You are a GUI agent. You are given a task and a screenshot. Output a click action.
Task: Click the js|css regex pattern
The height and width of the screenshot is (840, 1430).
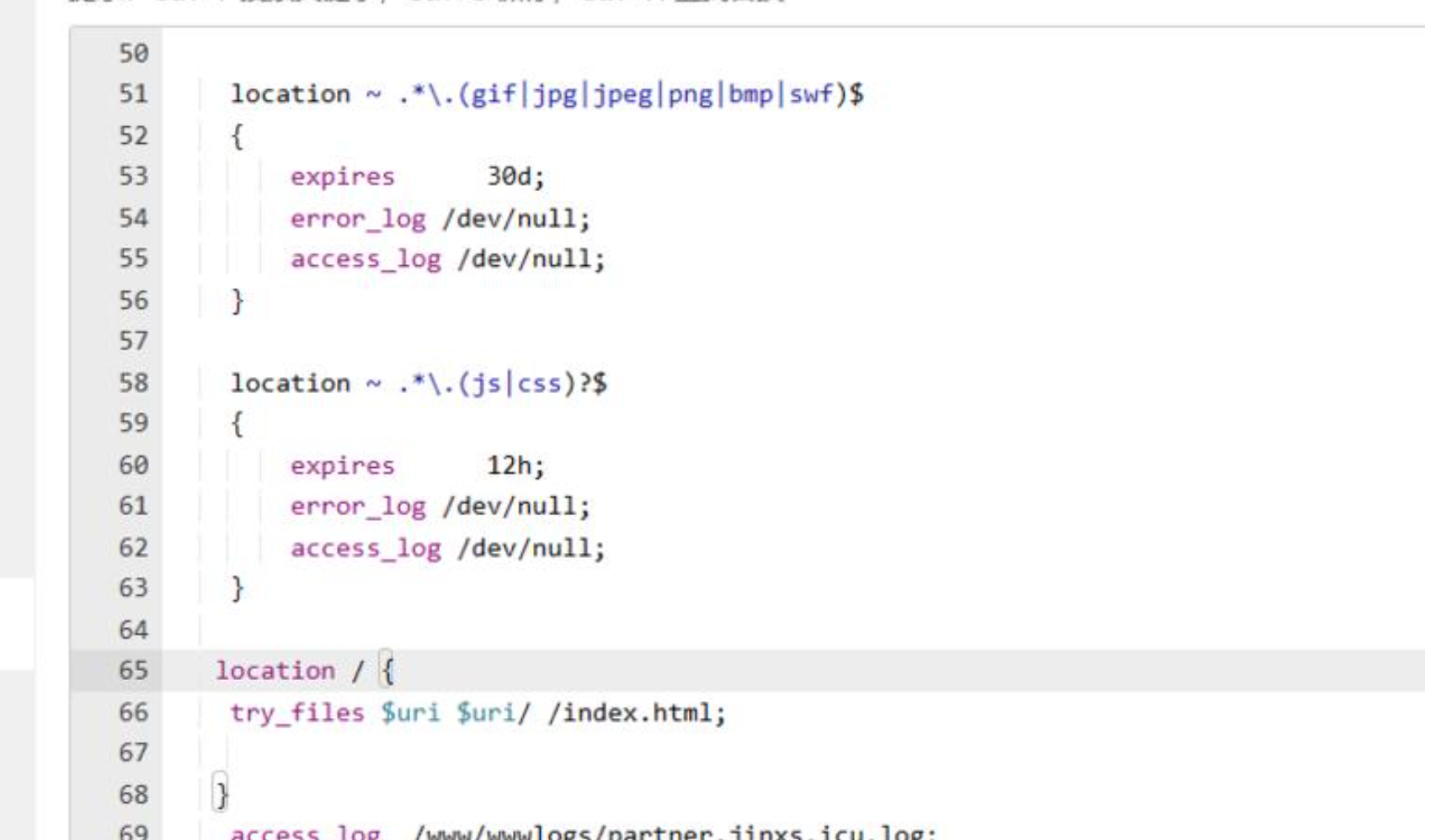[503, 384]
